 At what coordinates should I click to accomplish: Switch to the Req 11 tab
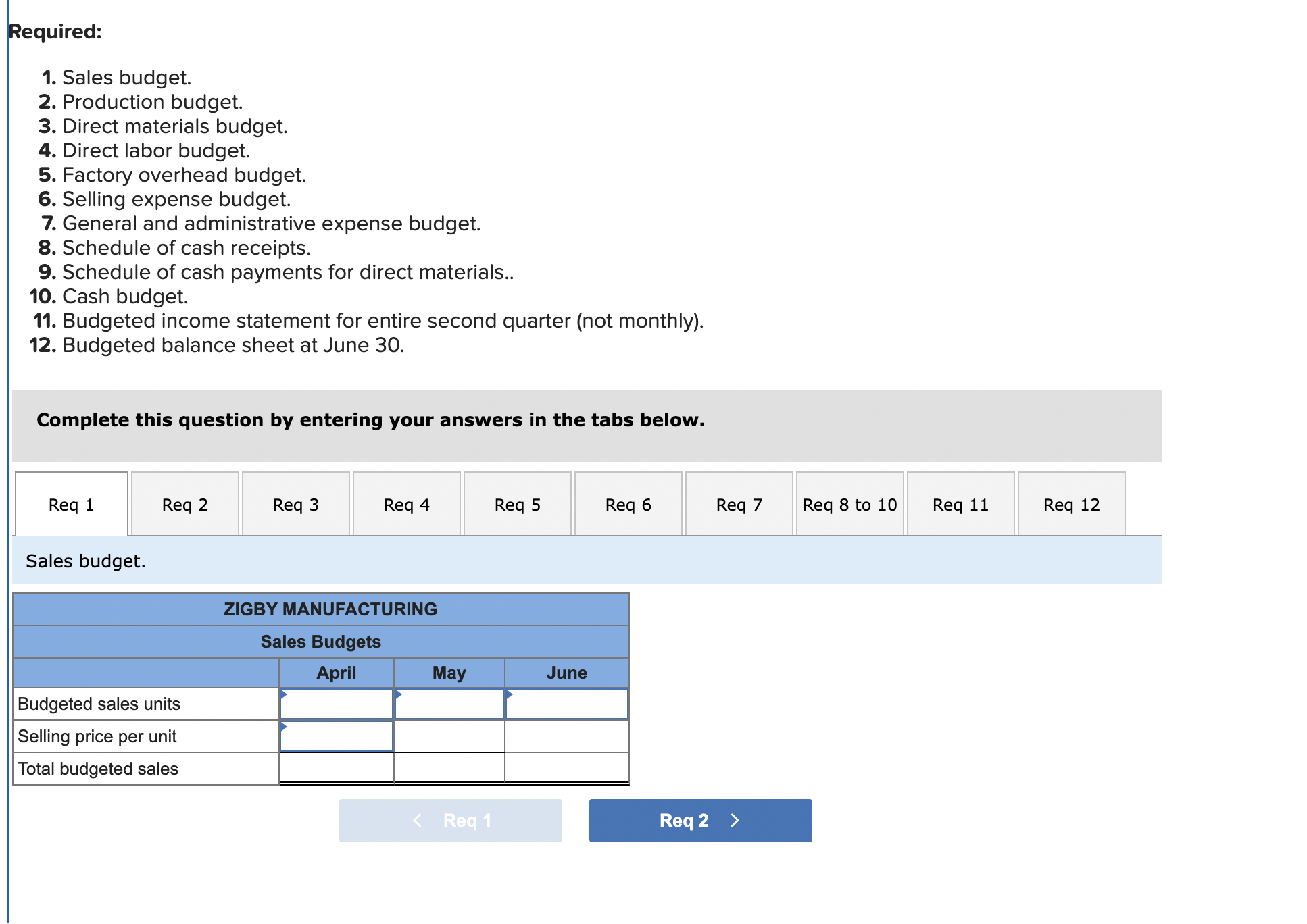pos(960,504)
